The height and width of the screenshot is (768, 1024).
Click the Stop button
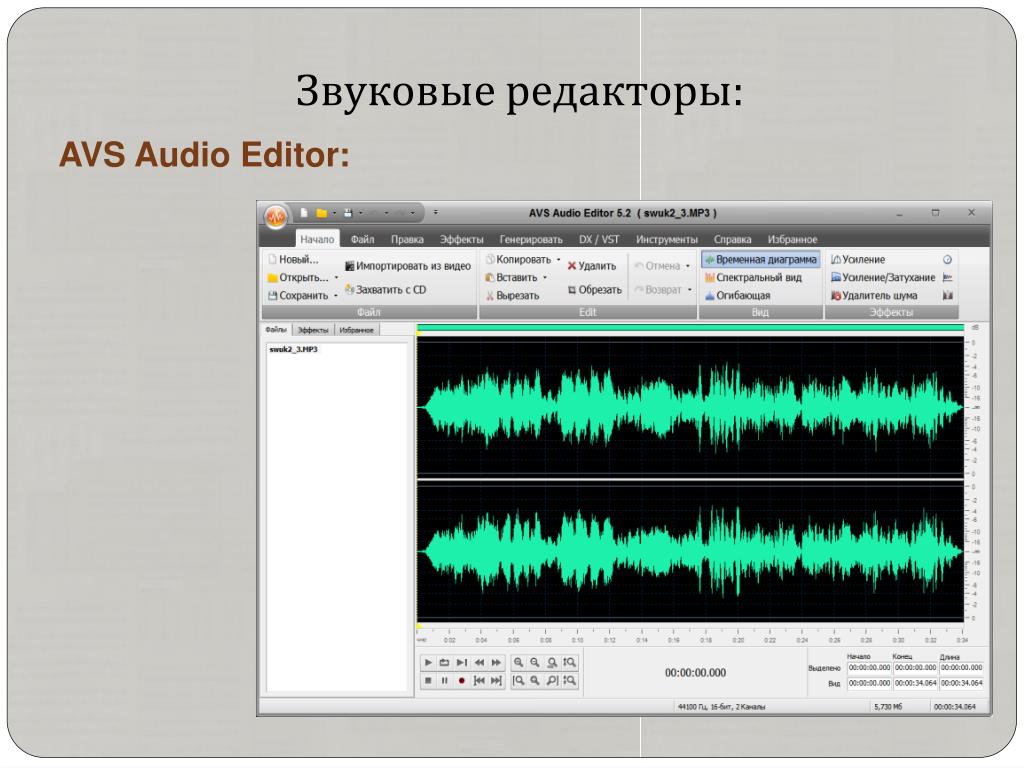[x=428, y=680]
